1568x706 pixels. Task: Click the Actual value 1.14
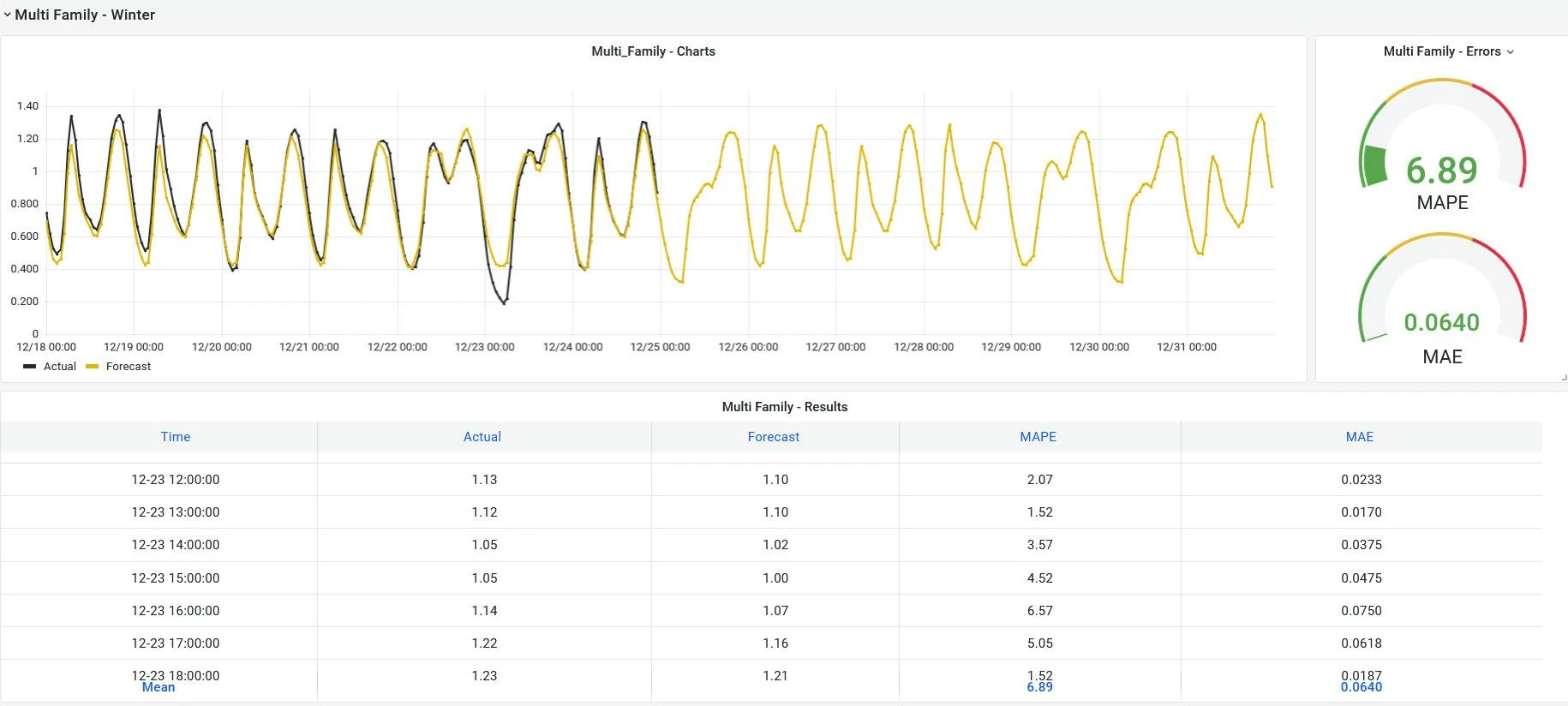tap(484, 611)
